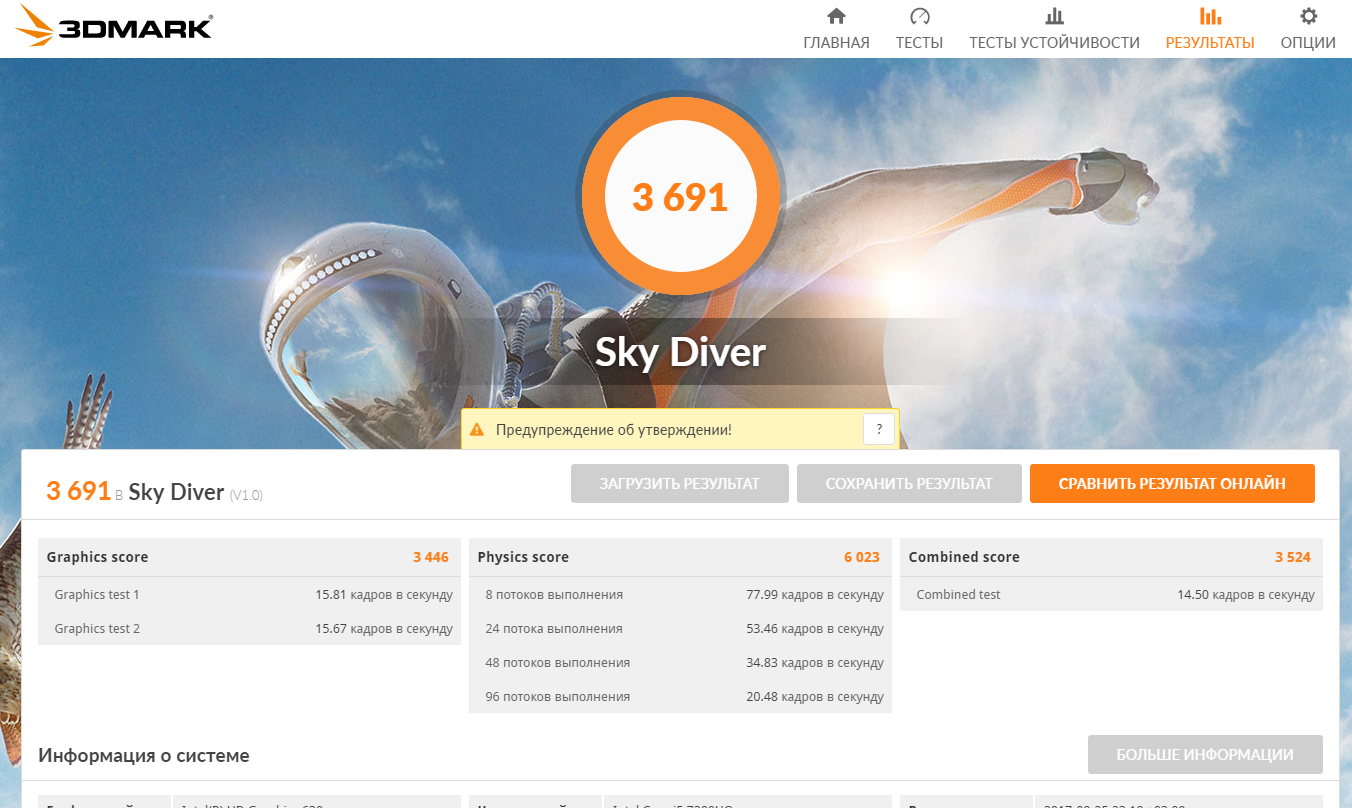
Task: Click the Результаты bar chart icon
Action: point(1210,16)
